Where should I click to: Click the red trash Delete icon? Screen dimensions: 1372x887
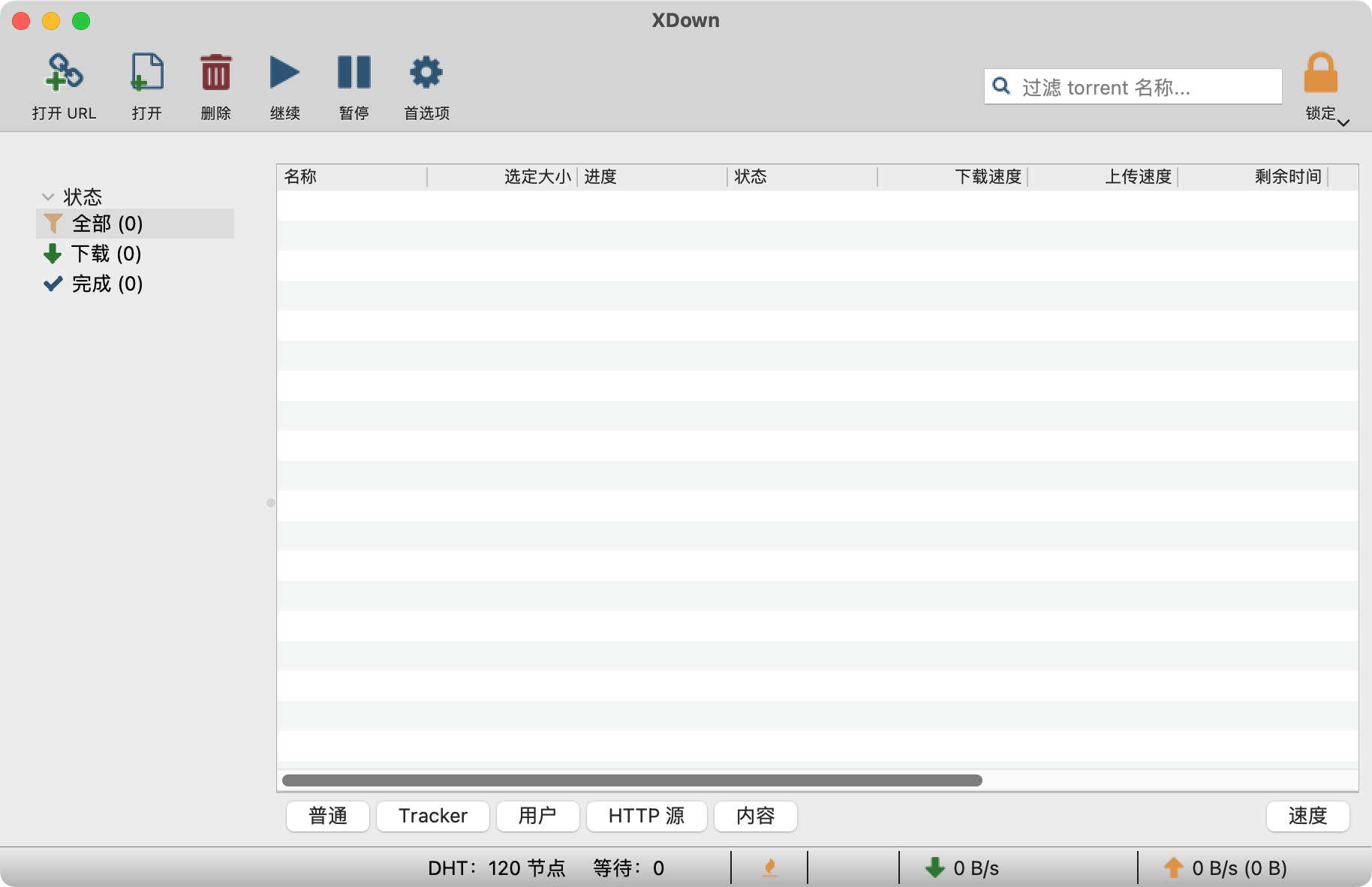pyautogui.click(x=216, y=72)
